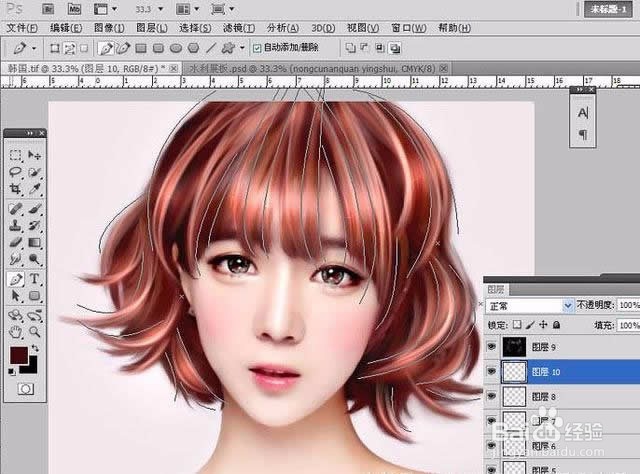Select the Eraser tool
The height and width of the screenshot is (474, 640).
click(16, 243)
